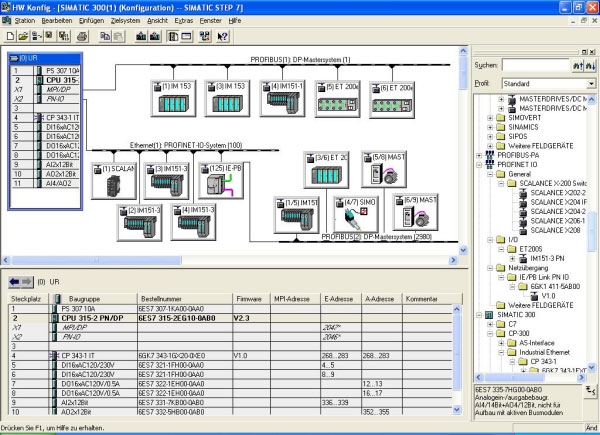Screen dimensions: 600x435
Task: Select CP 343-1 IT in rack slot 4
Action: click(x=45, y=118)
